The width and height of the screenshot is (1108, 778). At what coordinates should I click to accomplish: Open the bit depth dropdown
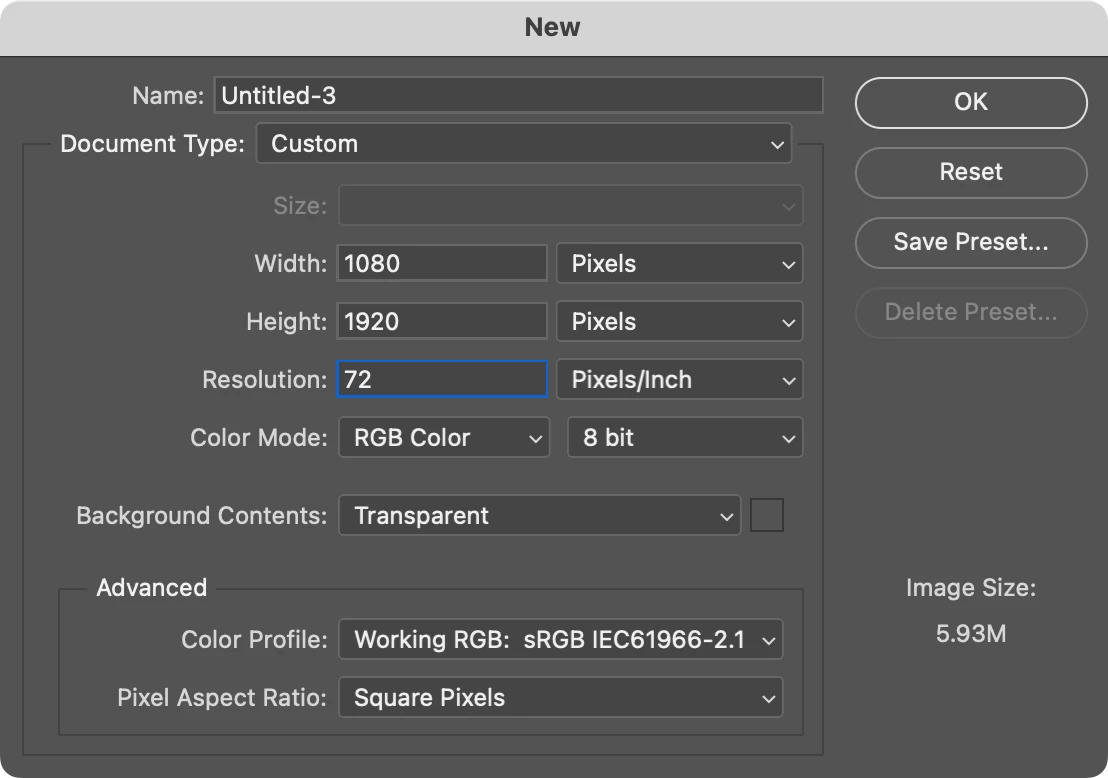[684, 438]
